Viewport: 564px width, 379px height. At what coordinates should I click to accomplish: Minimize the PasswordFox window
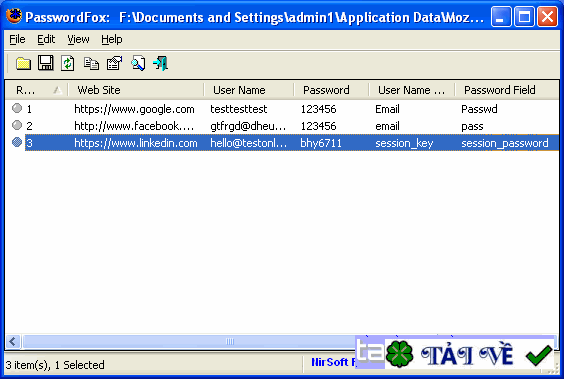pos(501,17)
